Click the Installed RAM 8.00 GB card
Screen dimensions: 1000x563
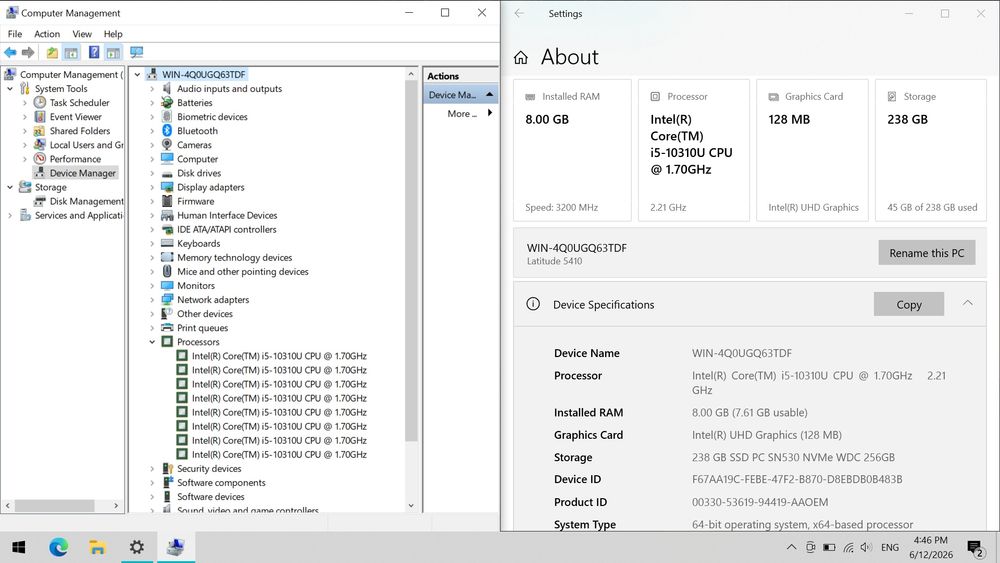coord(572,150)
